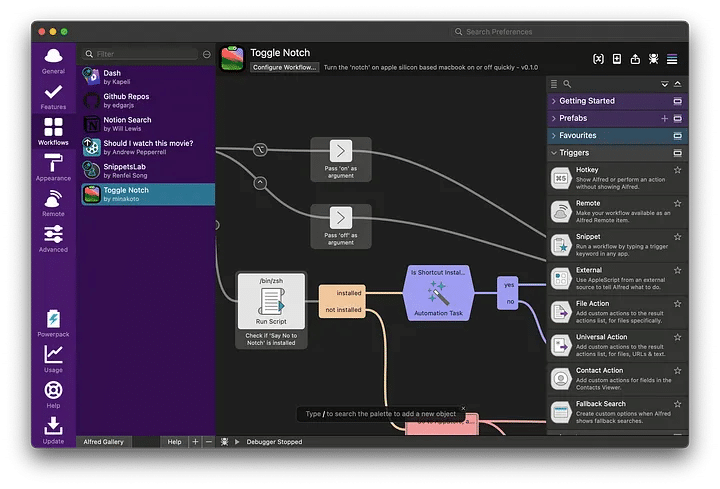Select the Github Repos workflow
The width and height of the screenshot is (720, 489).
[148, 101]
